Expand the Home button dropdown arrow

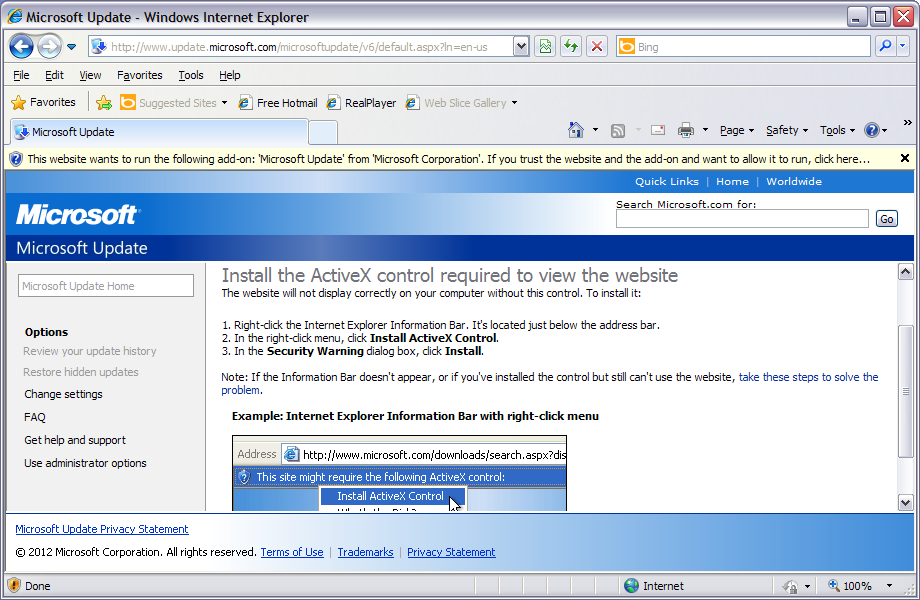click(x=595, y=130)
